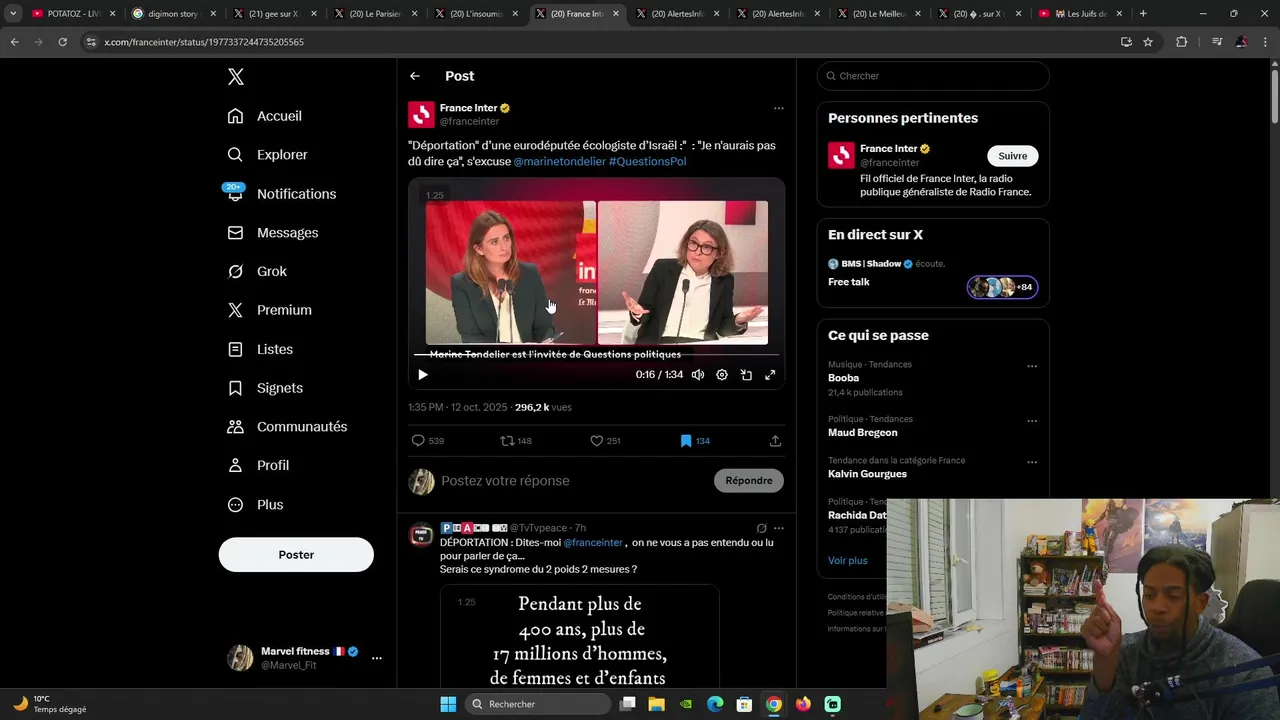Mute the video volume icon

(698, 375)
